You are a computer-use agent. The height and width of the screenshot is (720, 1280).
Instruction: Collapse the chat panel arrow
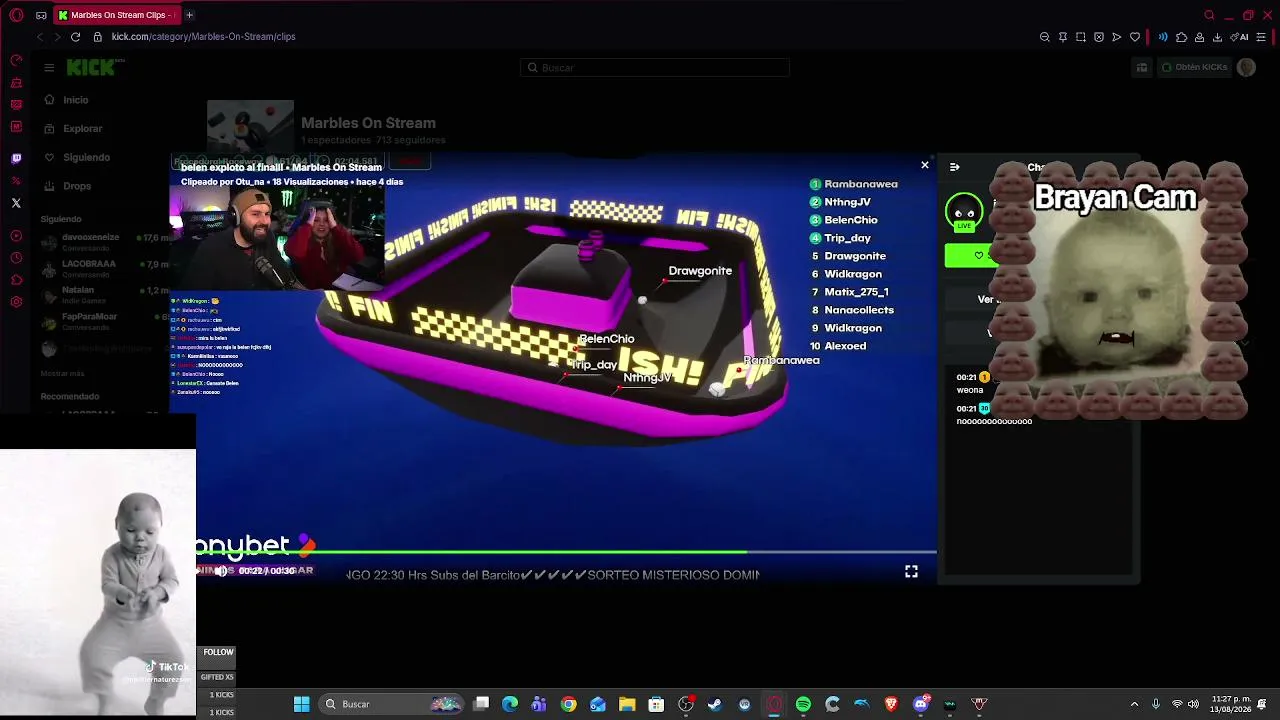954,167
